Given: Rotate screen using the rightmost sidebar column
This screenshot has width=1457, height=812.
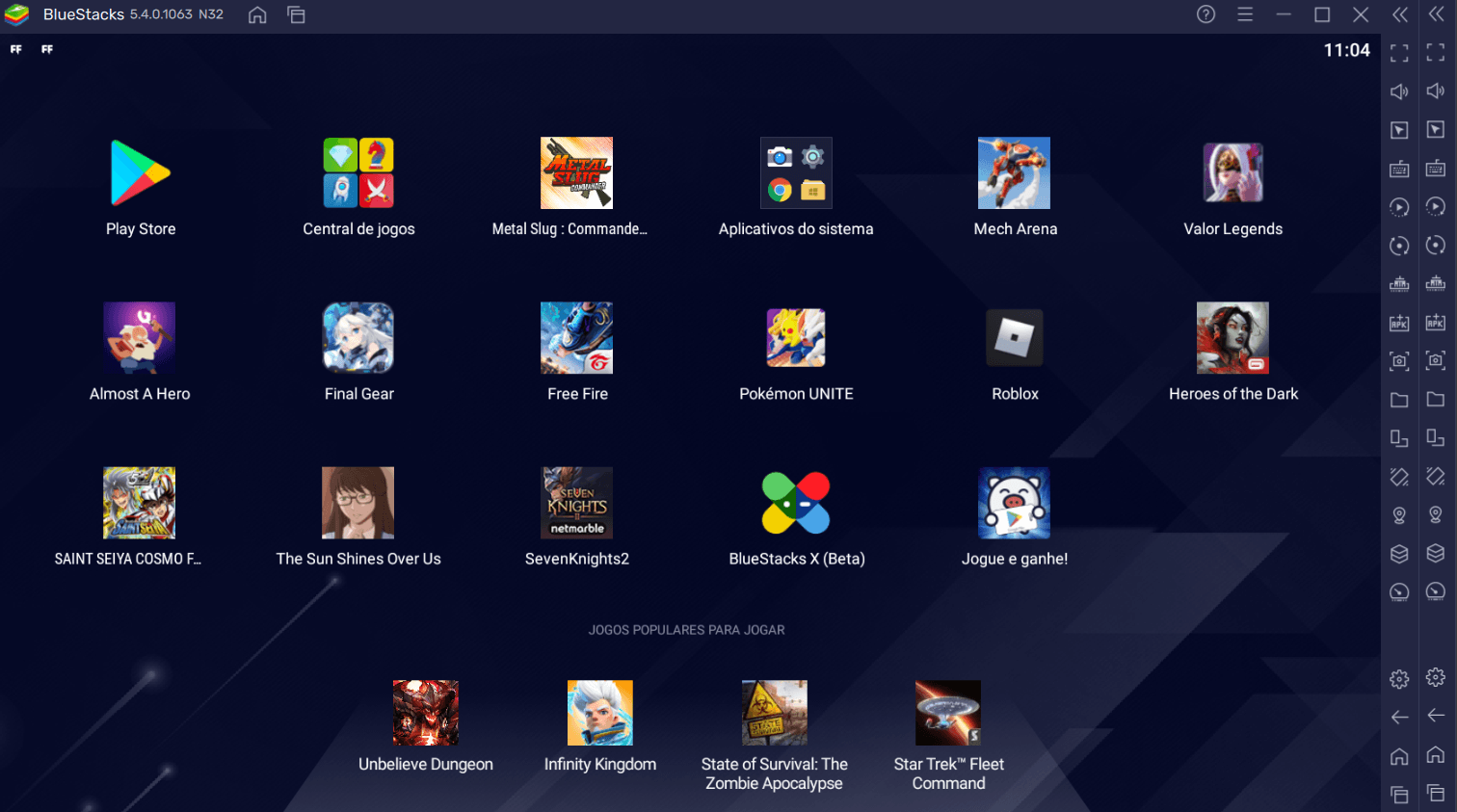Looking at the screenshot, I should pyautogui.click(x=1436, y=476).
